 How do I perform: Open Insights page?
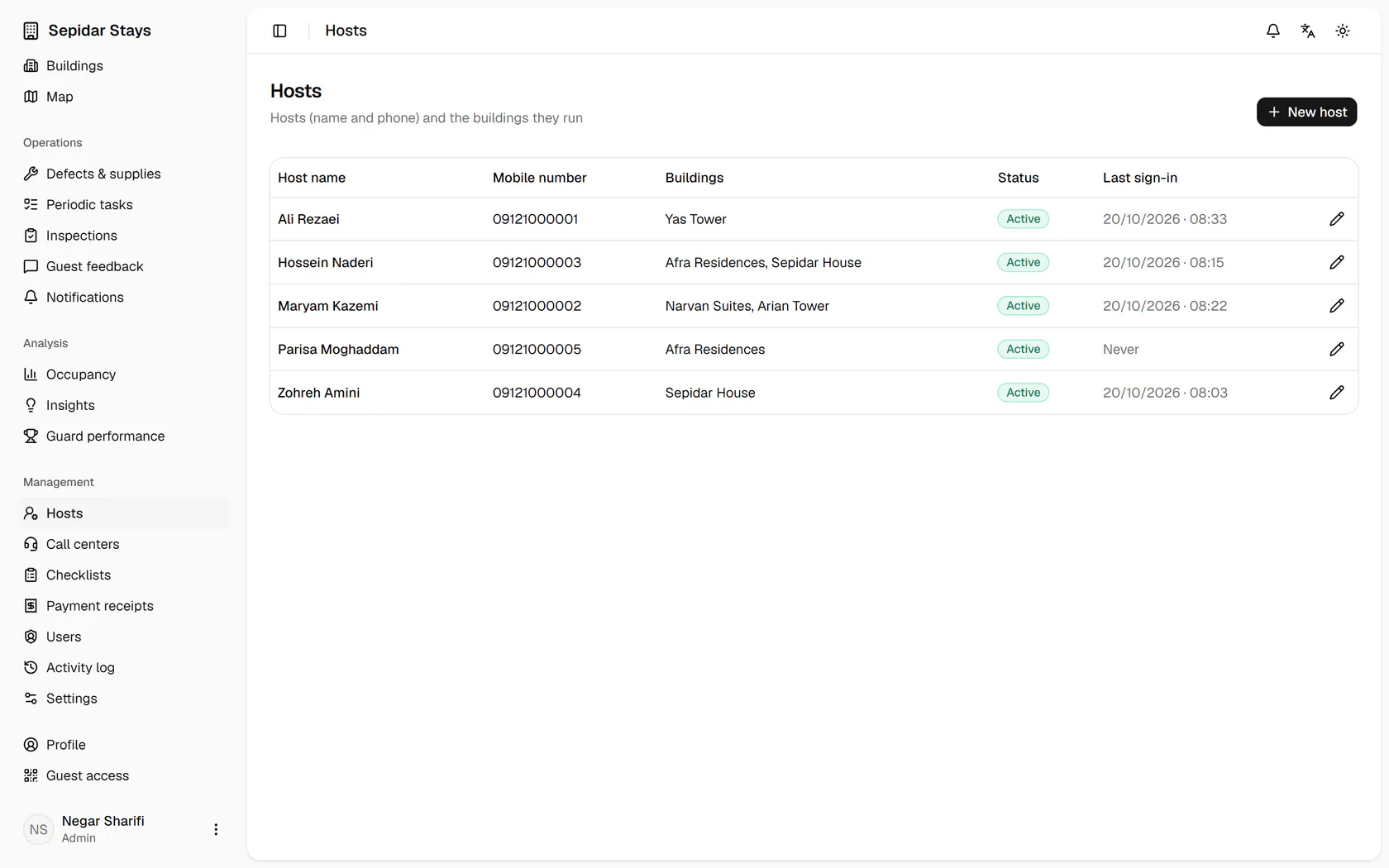(122, 405)
